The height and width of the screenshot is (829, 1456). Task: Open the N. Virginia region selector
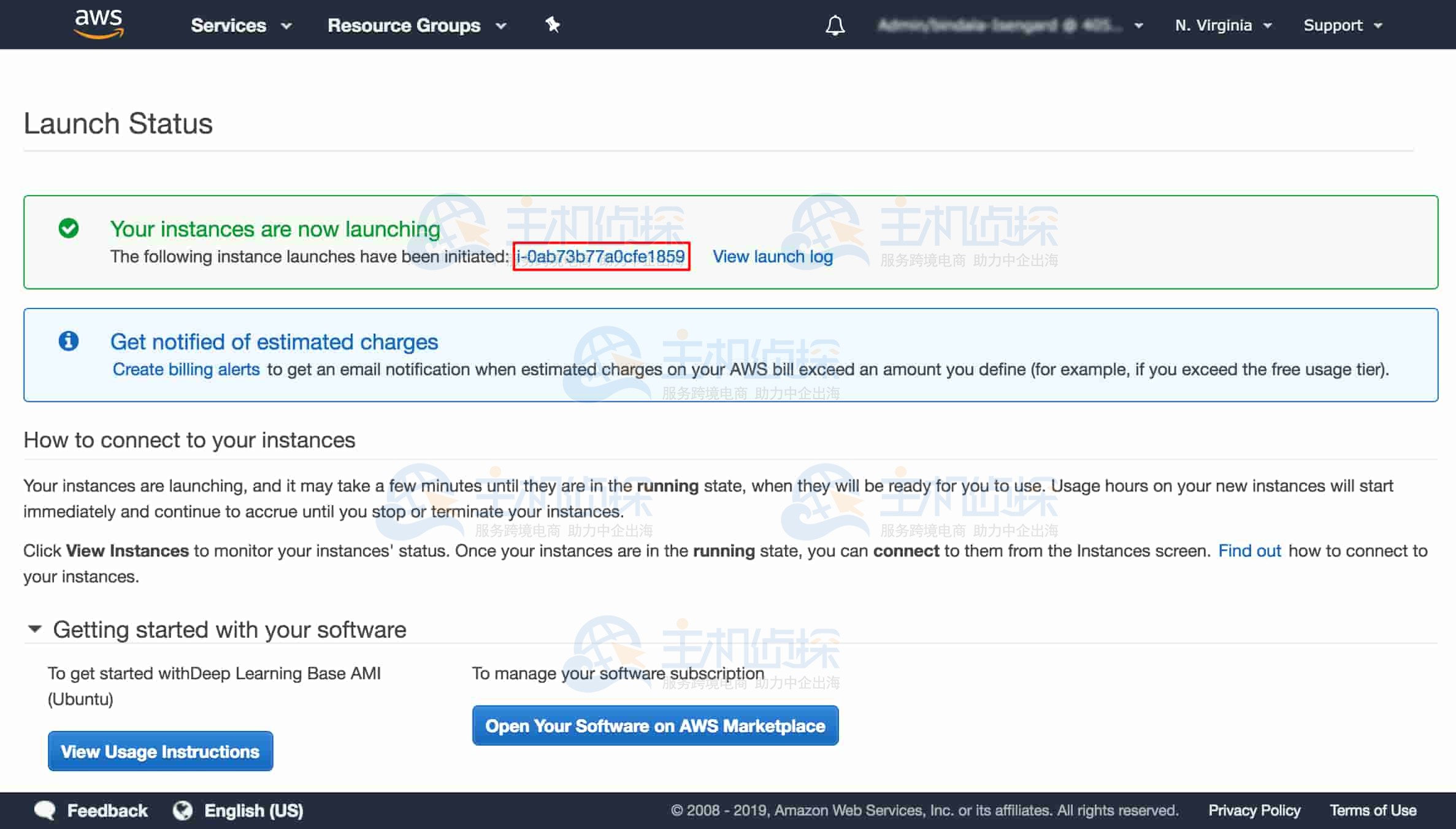coord(1223,25)
